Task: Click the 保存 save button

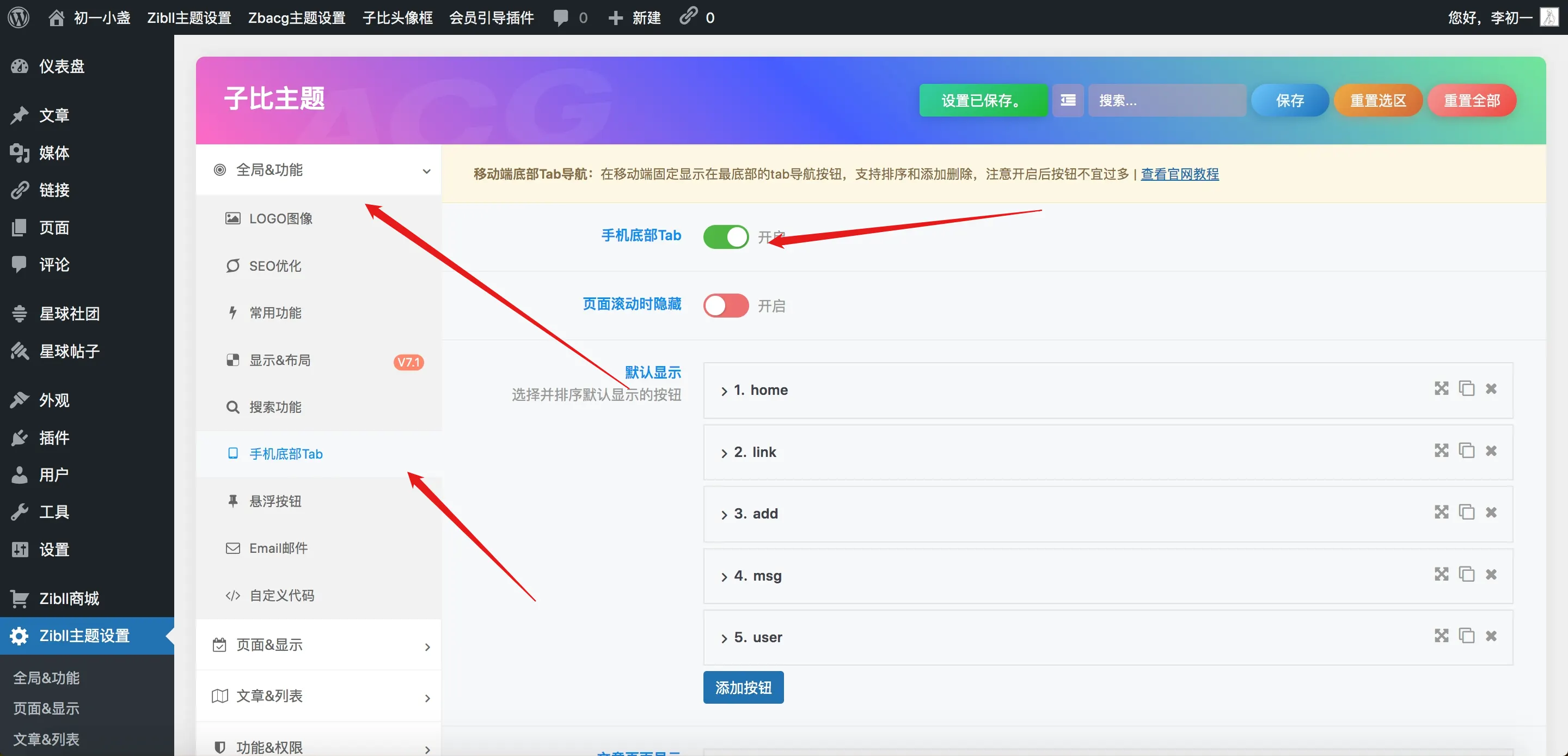Action: tap(1289, 100)
